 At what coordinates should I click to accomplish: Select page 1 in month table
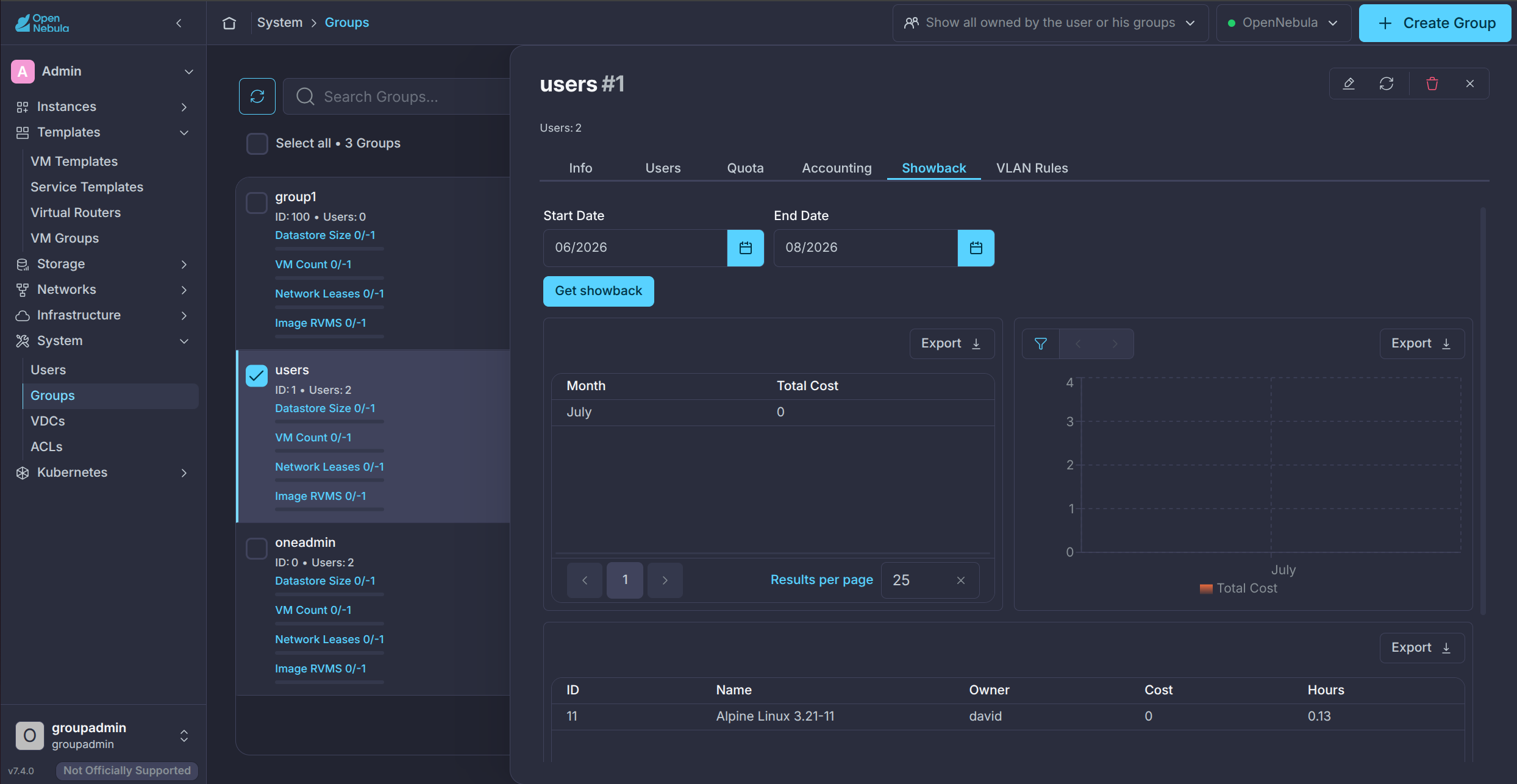(625, 580)
